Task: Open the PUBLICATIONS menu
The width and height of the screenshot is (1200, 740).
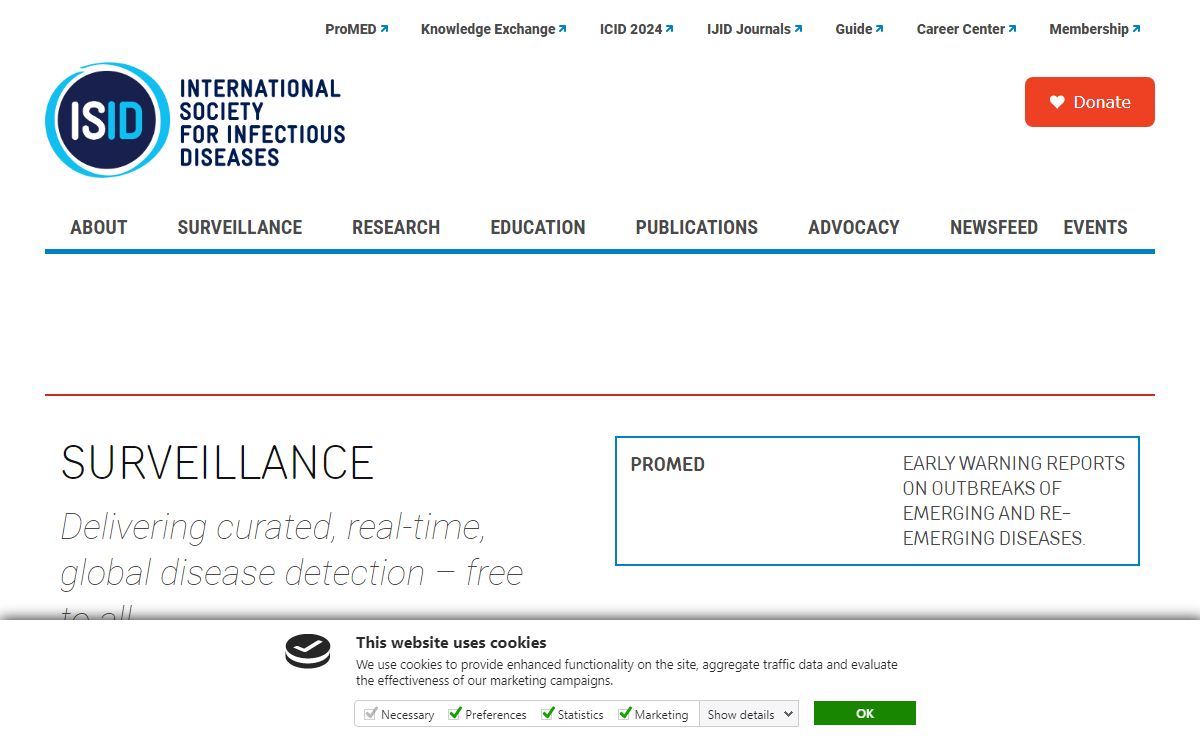Action: pos(697,227)
